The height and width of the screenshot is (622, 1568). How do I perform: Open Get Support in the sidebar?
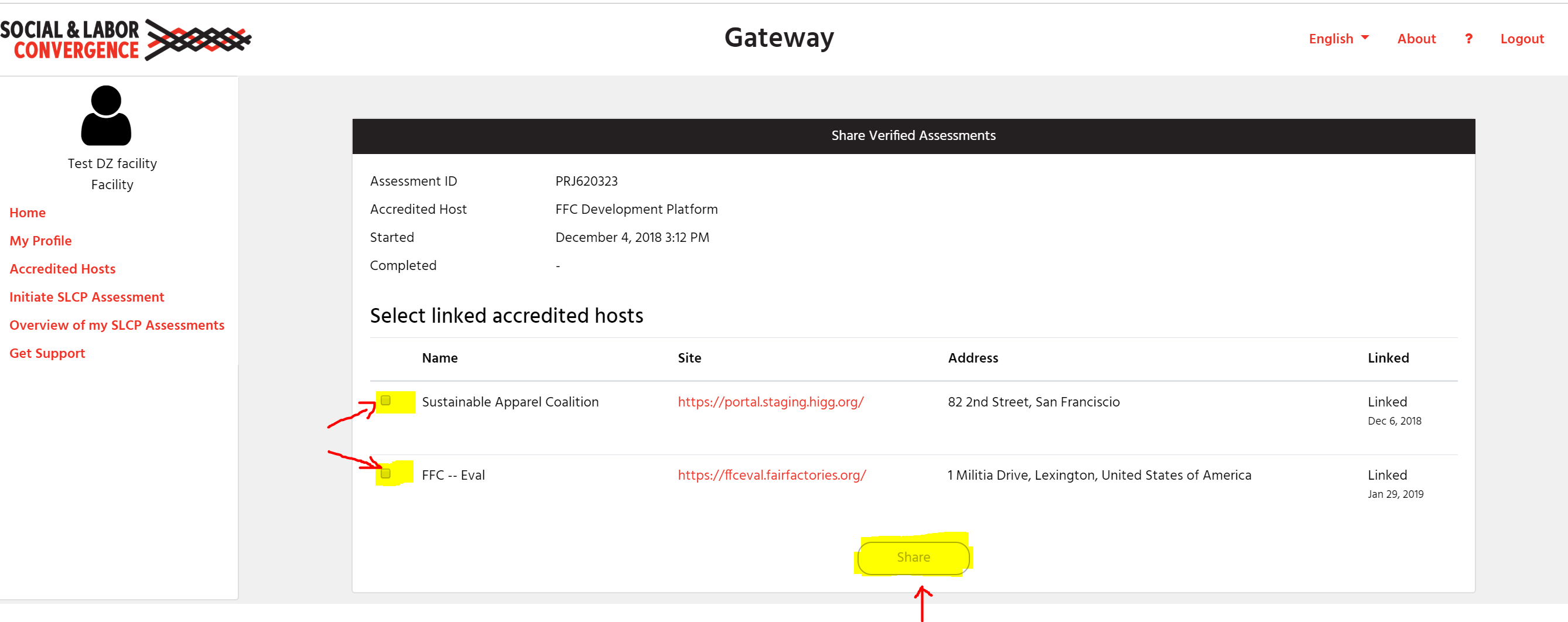pyautogui.click(x=47, y=353)
